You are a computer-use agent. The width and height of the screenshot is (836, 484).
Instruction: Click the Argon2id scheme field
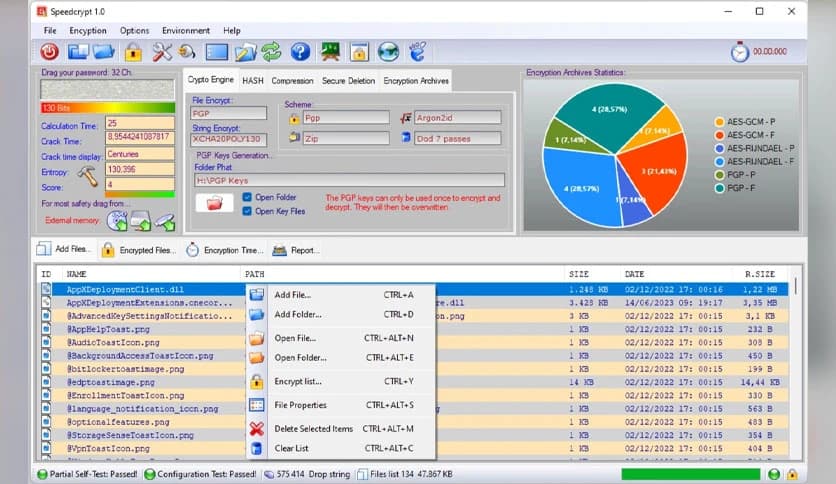pyautogui.click(x=457, y=118)
